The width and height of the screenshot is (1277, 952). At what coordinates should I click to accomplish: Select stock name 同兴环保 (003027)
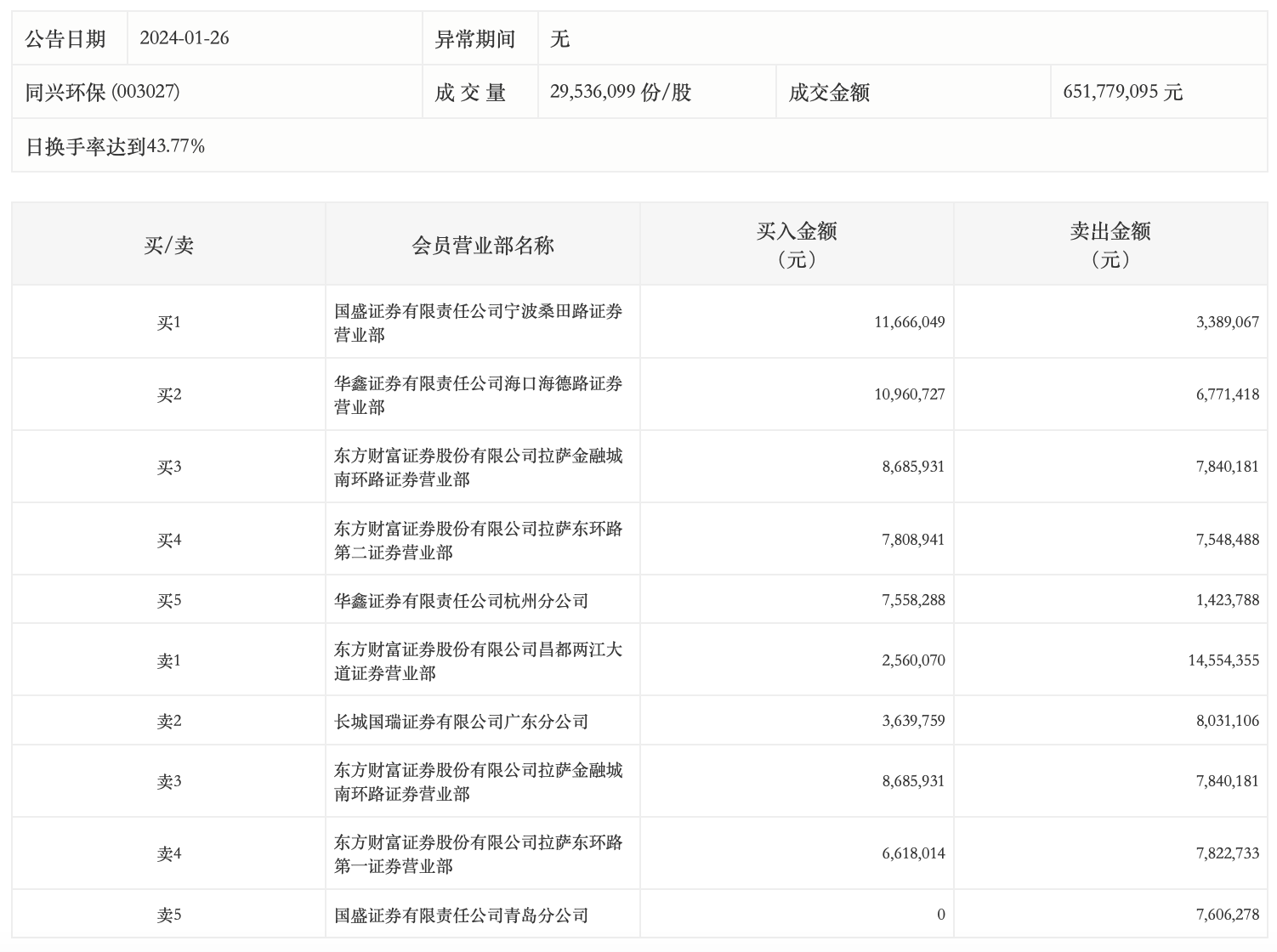click(x=102, y=92)
